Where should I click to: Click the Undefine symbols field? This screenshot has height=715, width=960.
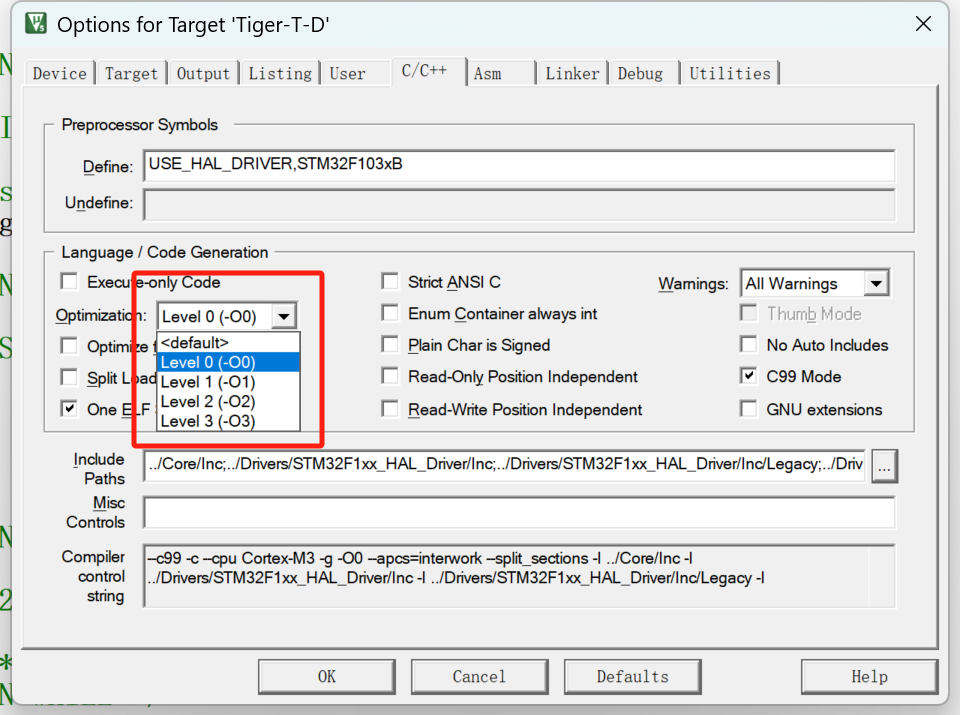pyautogui.click(x=519, y=204)
